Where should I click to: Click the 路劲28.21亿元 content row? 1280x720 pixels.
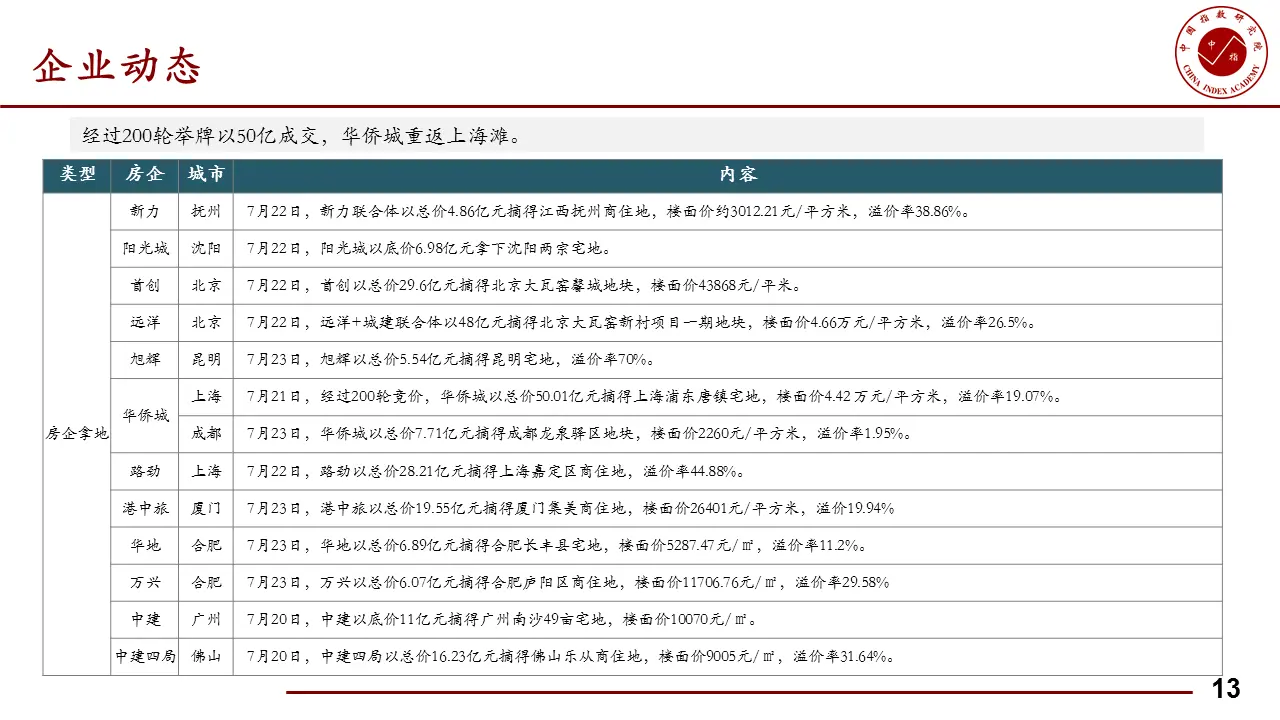728,471
